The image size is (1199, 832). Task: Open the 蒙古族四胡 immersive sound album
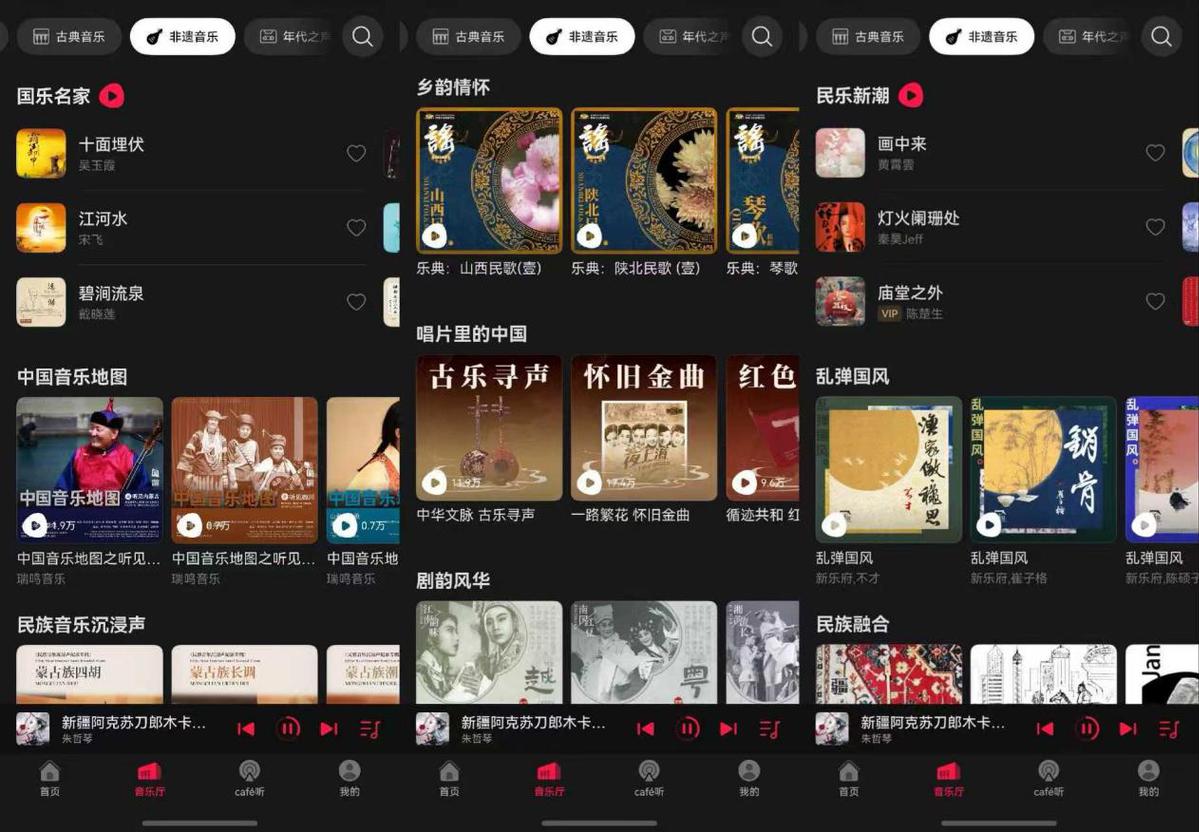(x=89, y=674)
